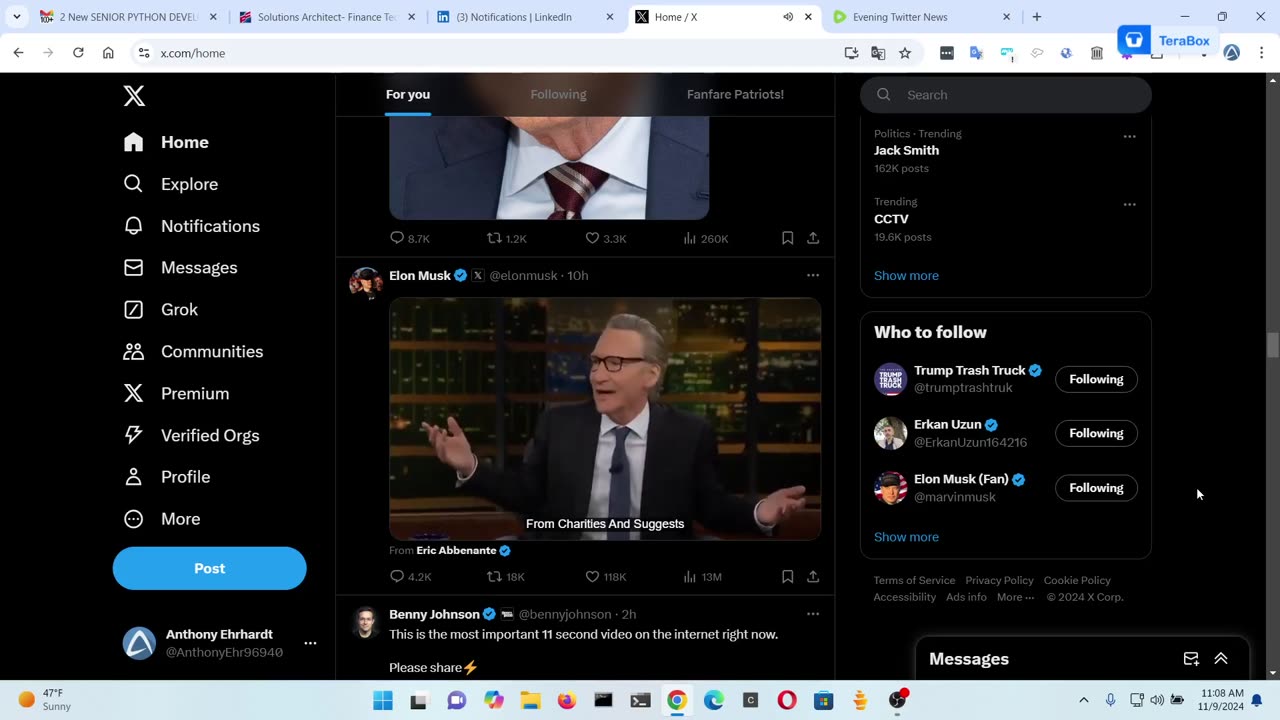Switch to Following timeline tab
The width and height of the screenshot is (1280, 720).
[558, 94]
